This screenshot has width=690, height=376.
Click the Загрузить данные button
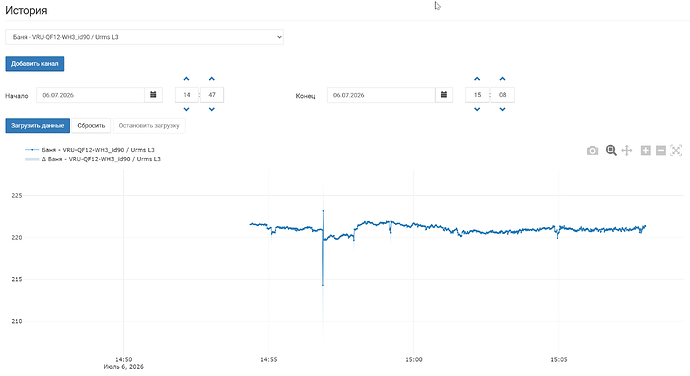37,125
